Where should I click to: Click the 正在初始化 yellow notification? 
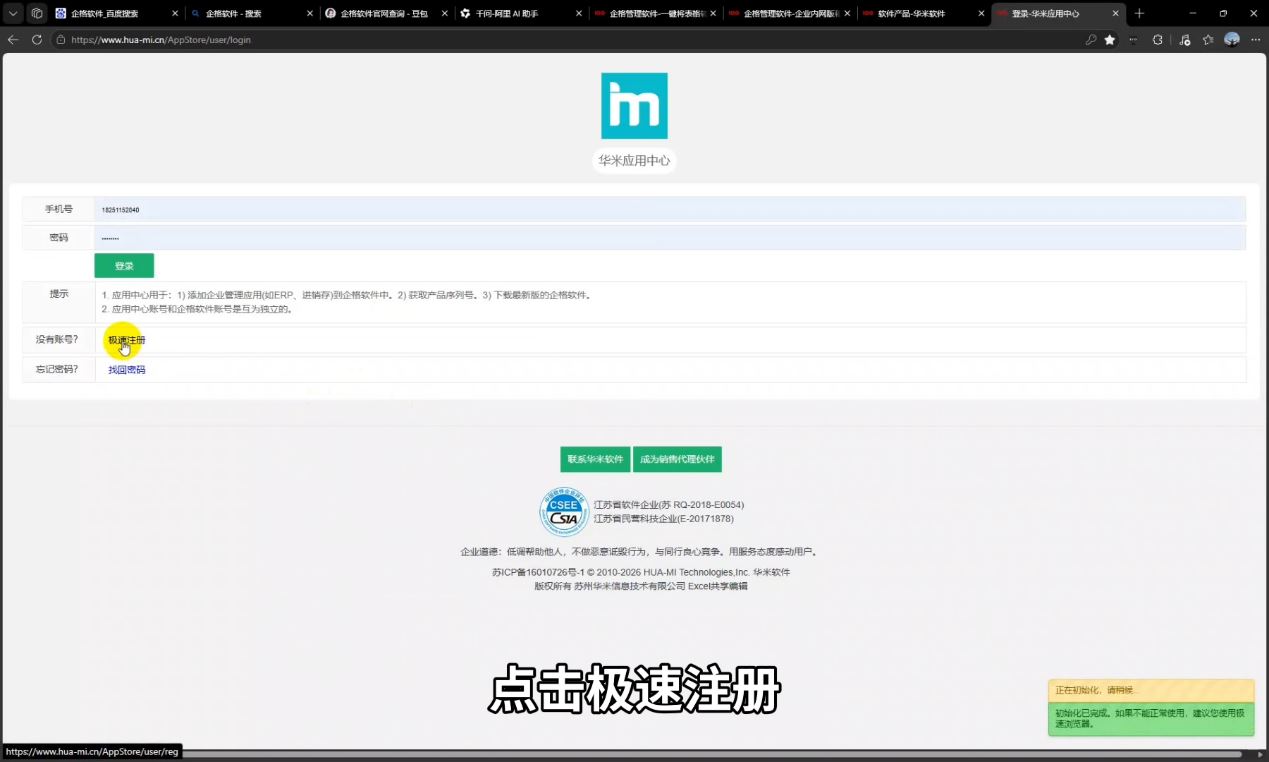(x=1151, y=691)
